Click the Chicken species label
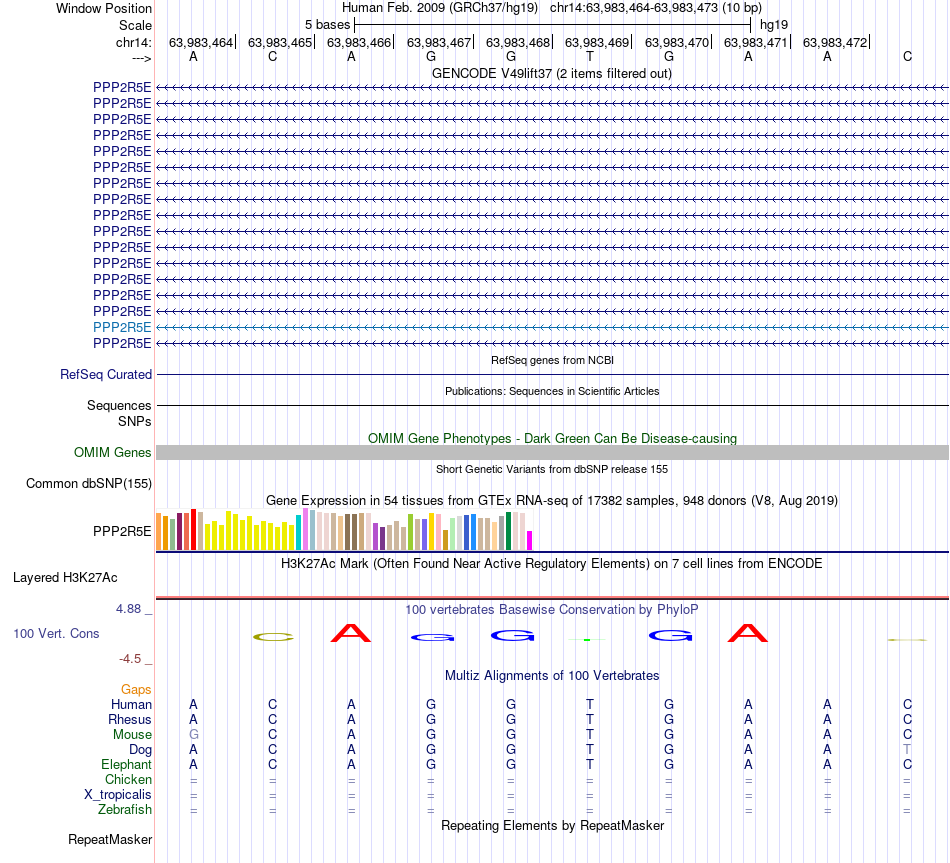This screenshot has height=863, width=950. pyautogui.click(x=128, y=779)
